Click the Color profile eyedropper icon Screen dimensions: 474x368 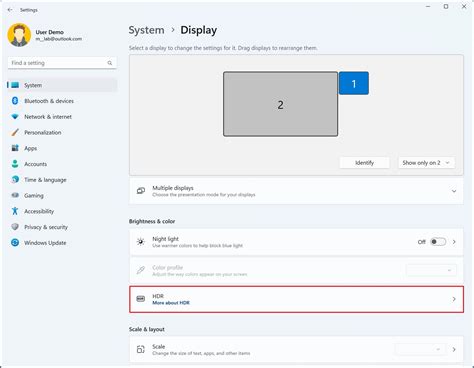(141, 270)
